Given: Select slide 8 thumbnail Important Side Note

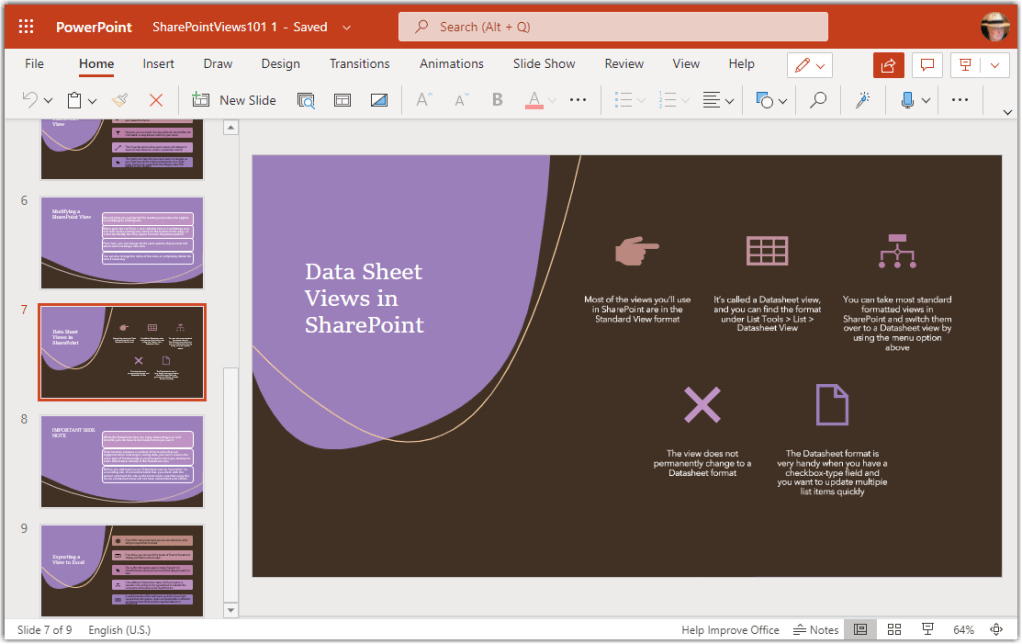Looking at the screenshot, I should pyautogui.click(x=122, y=461).
